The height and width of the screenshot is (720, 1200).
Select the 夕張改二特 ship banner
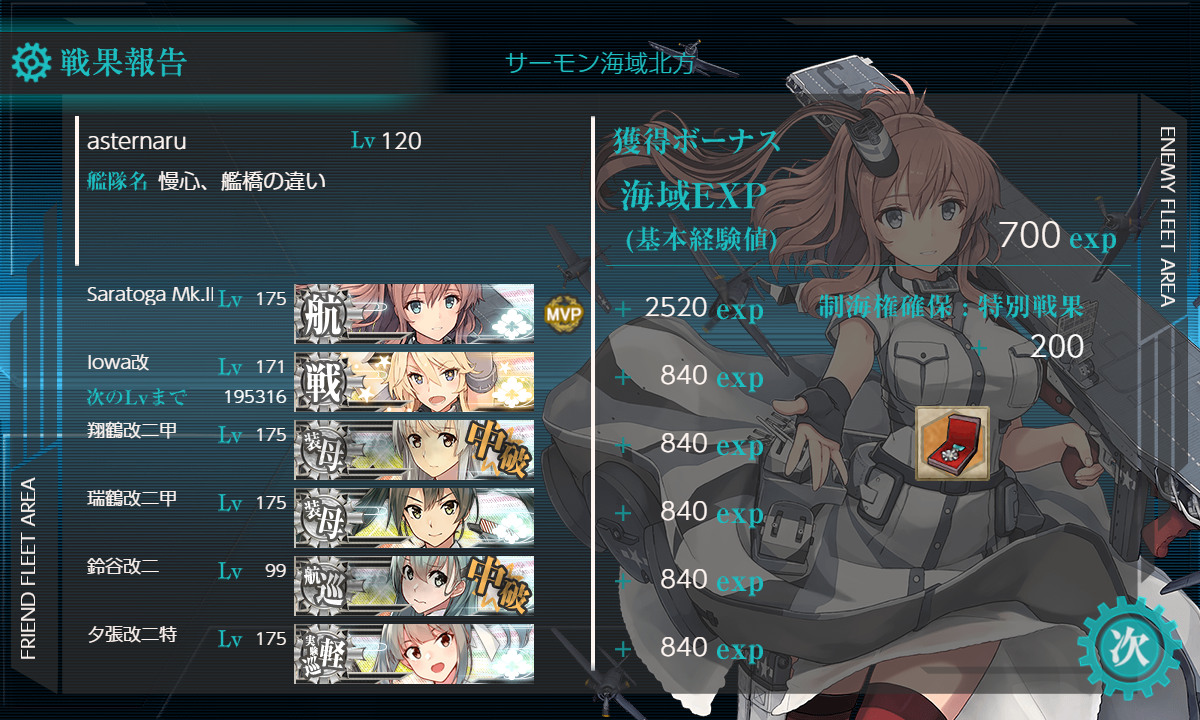pyautogui.click(x=414, y=654)
